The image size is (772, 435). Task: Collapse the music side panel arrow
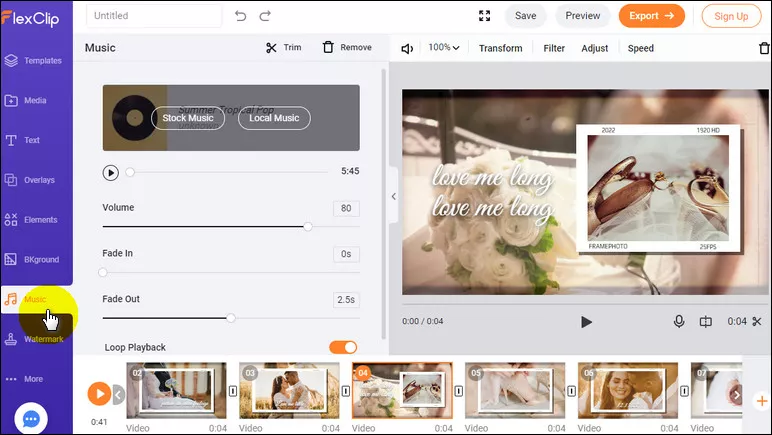(x=393, y=196)
